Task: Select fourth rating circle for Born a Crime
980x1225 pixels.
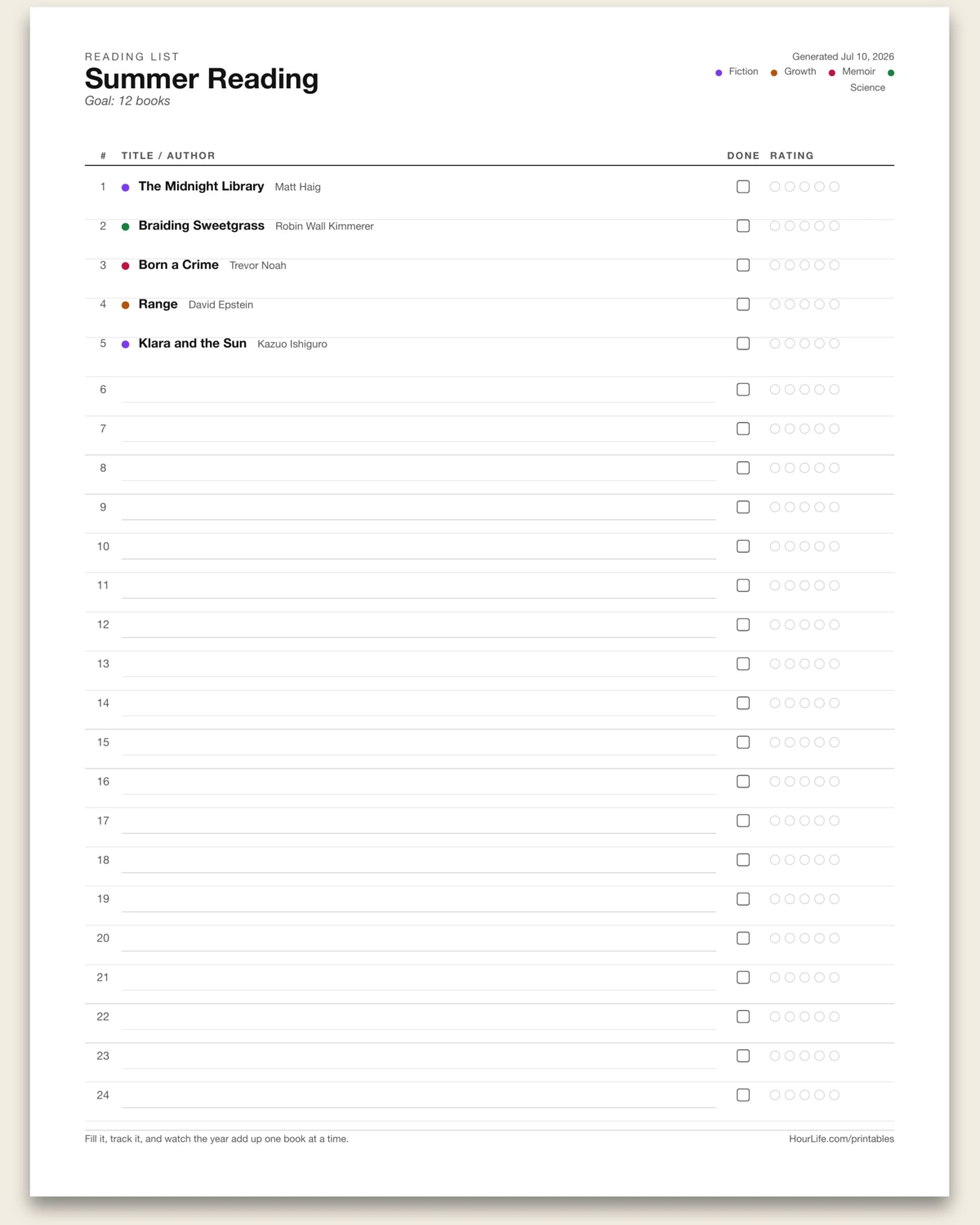Action: [819, 265]
